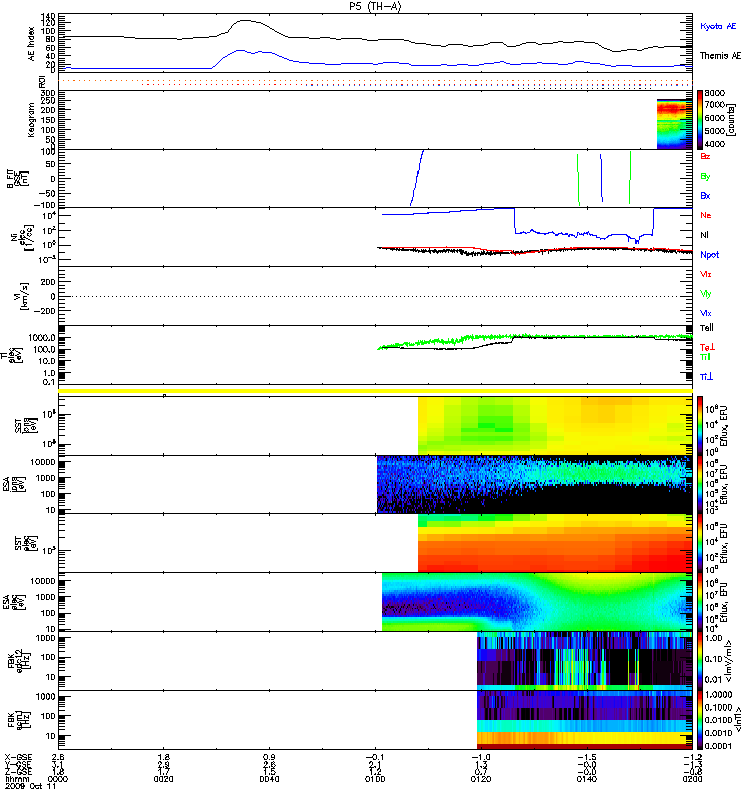Click the 0100 time tick label
750x800 pixels.
pos(375,779)
